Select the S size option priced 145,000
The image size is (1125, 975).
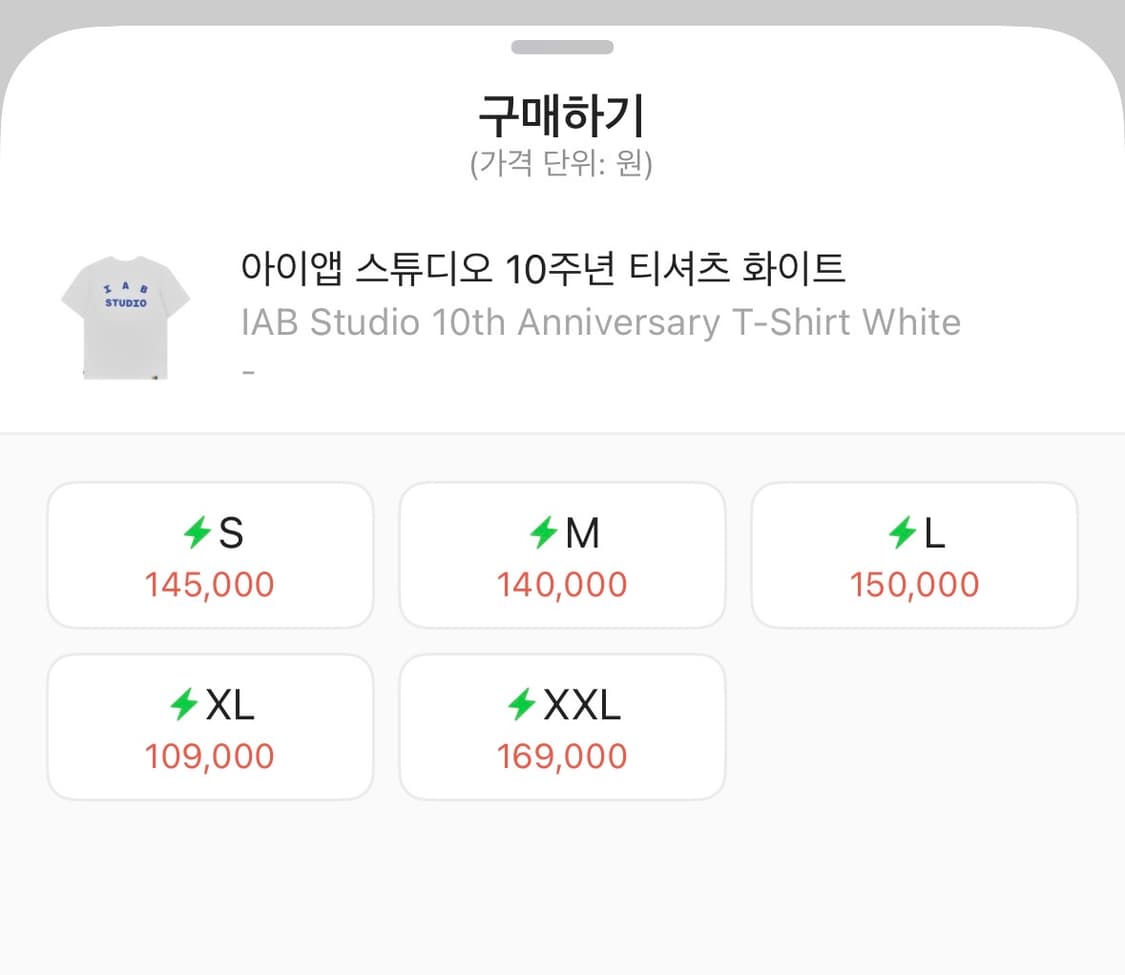pyautogui.click(x=210, y=555)
